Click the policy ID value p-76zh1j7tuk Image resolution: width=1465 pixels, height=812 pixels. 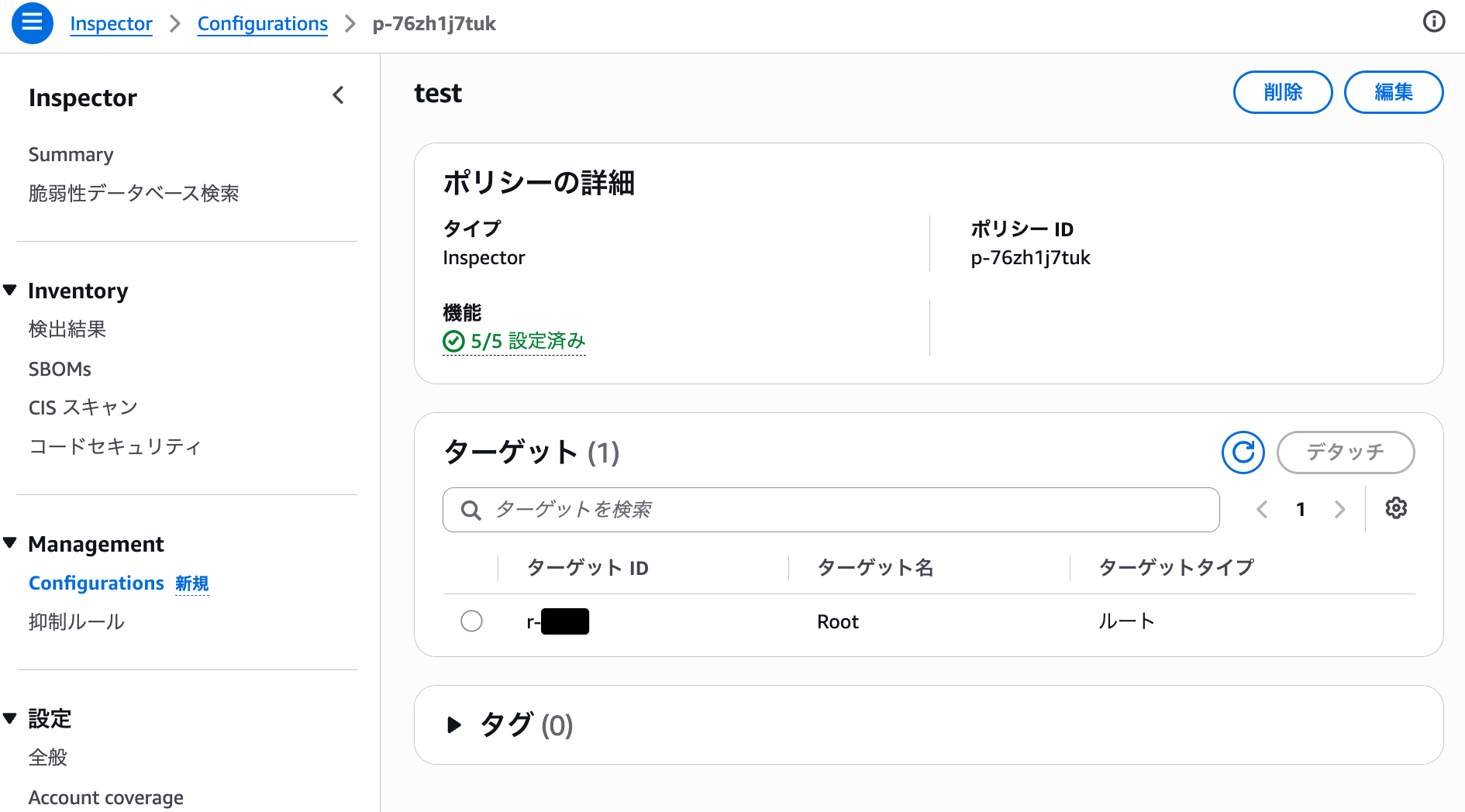(1030, 257)
